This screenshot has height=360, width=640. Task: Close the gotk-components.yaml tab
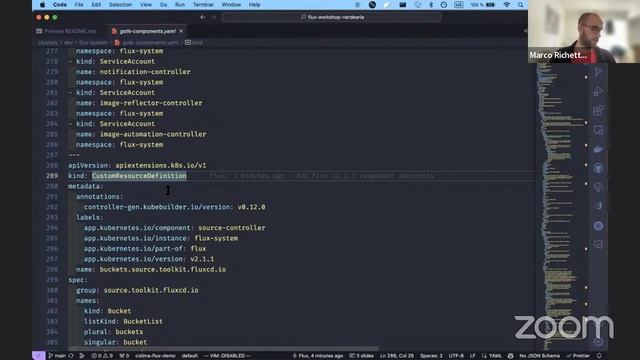pos(181,31)
